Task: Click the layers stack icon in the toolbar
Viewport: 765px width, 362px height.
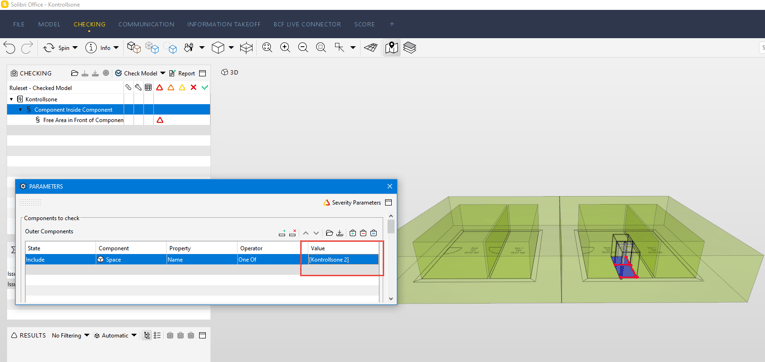Action: click(x=410, y=48)
